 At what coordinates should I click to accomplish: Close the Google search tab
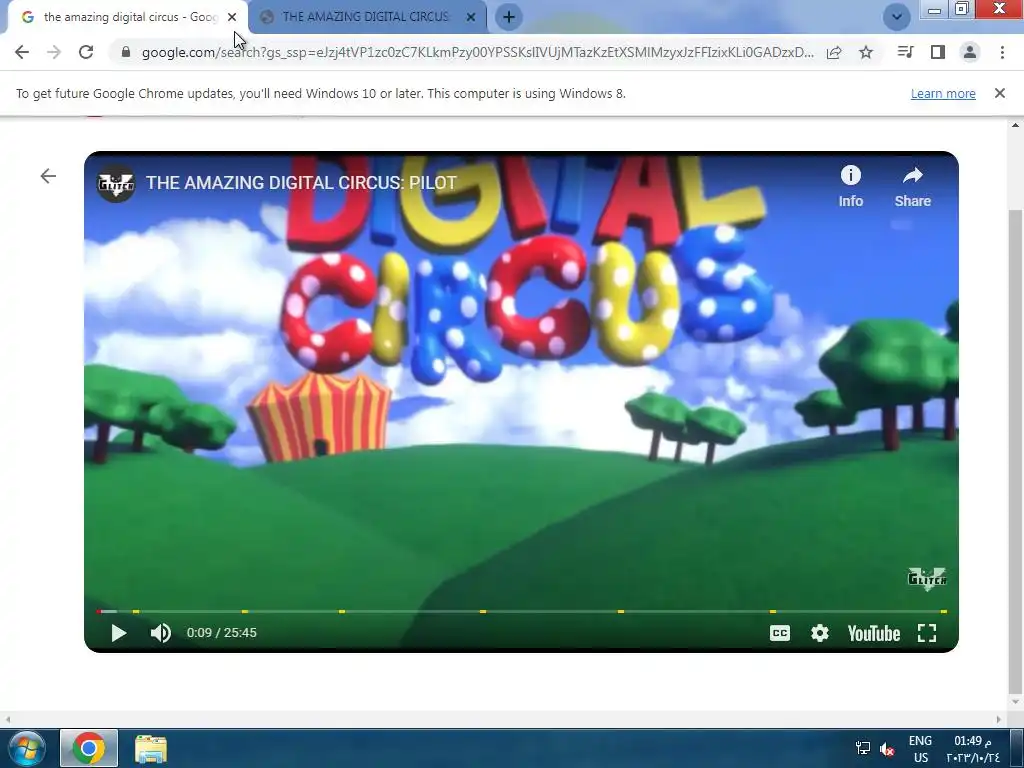[x=232, y=18]
